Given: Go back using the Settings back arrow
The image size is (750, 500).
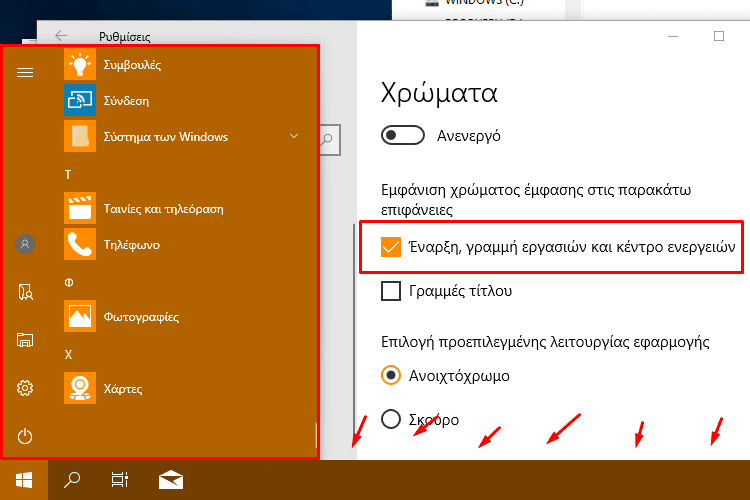Looking at the screenshot, I should [61, 36].
